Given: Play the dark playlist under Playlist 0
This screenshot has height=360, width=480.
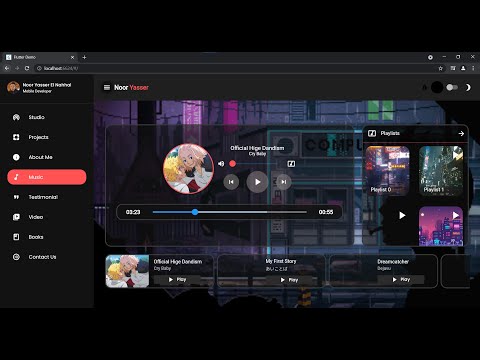Looking at the screenshot, I should pyautogui.click(x=402, y=215).
